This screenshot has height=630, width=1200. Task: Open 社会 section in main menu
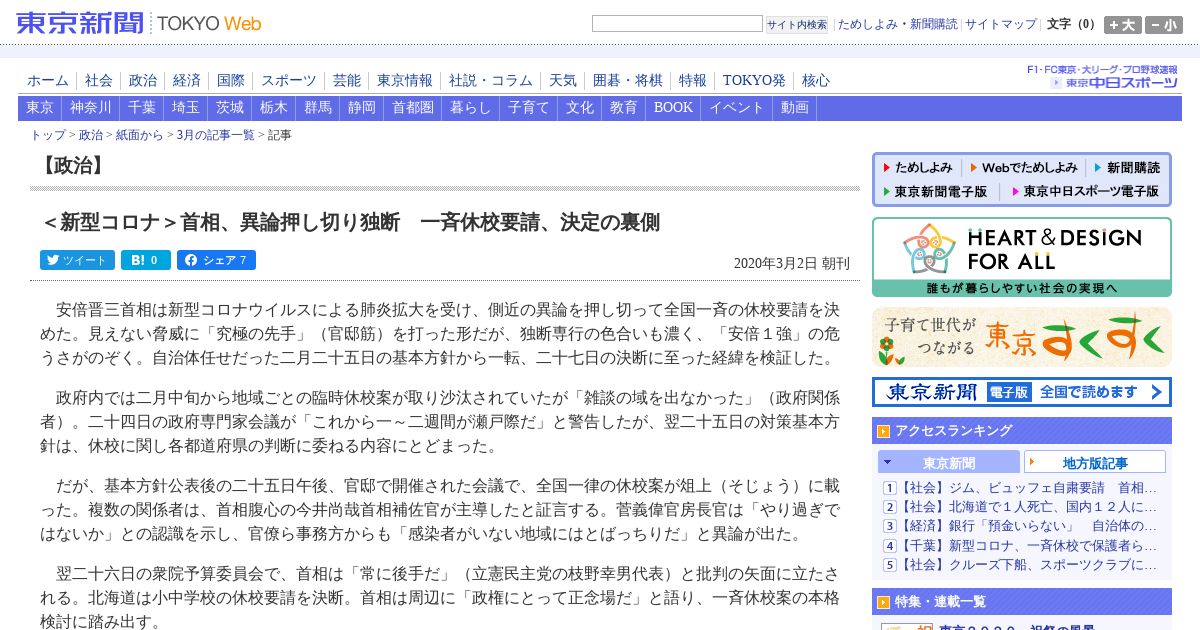click(99, 80)
